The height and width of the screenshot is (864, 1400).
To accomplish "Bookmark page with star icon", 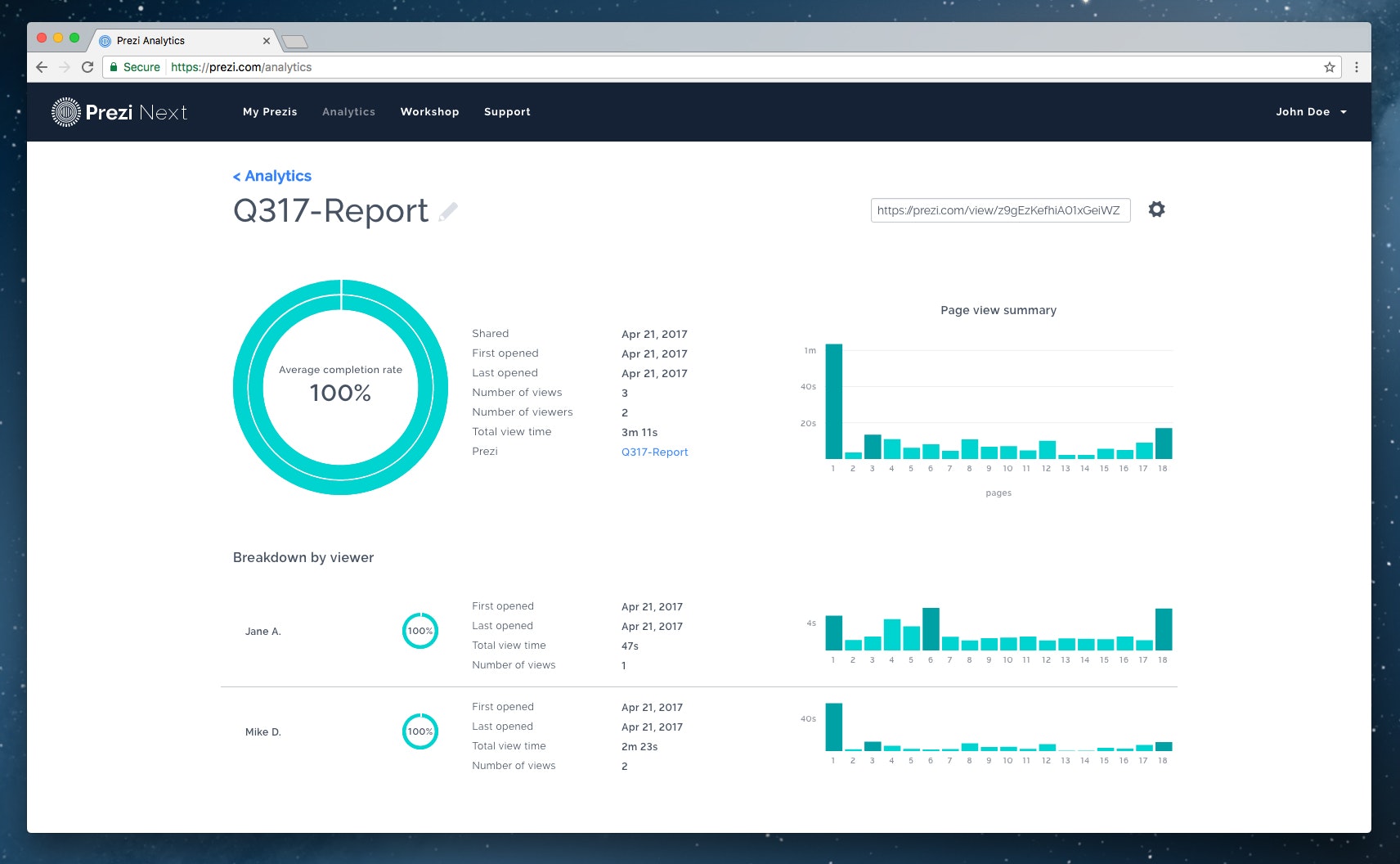I will tap(1330, 67).
